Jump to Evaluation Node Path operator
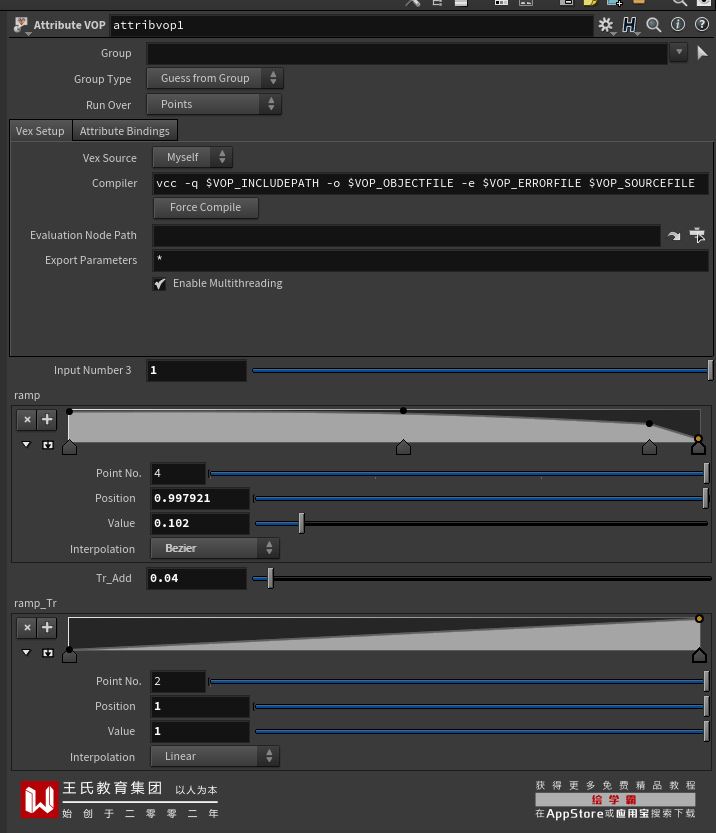 pos(674,235)
